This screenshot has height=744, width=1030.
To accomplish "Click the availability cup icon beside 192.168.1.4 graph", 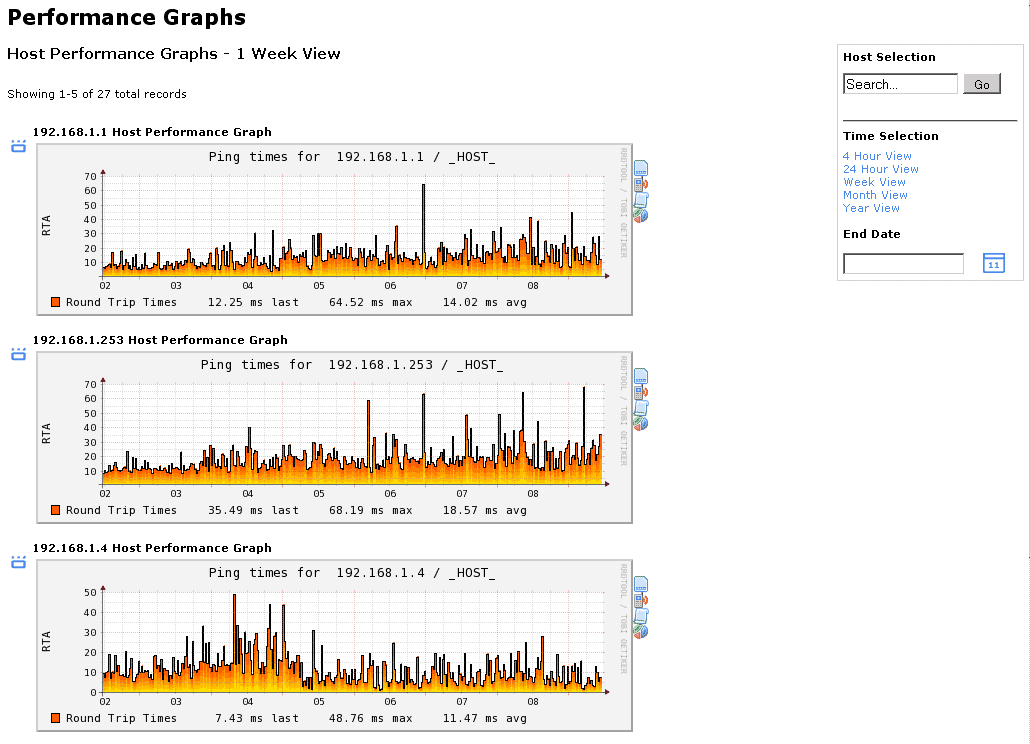I will click(x=641, y=615).
